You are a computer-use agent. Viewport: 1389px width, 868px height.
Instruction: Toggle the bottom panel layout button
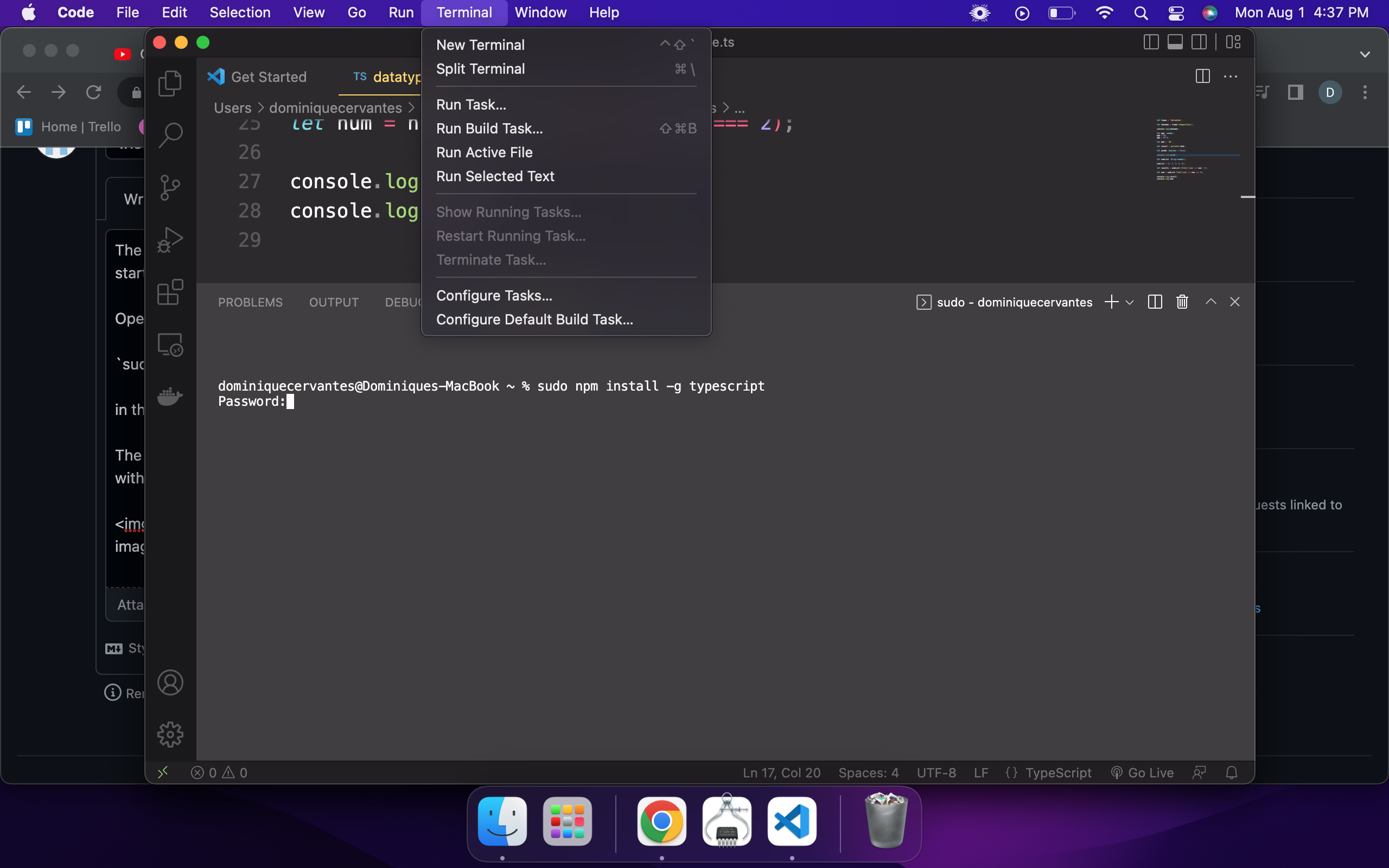coord(1175,42)
